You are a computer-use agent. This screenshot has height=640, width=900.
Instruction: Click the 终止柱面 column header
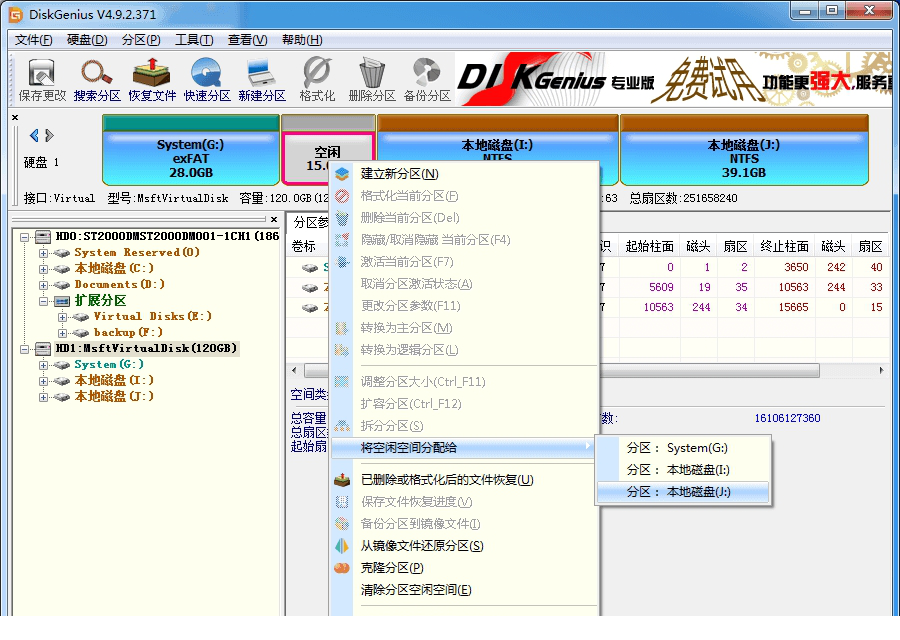click(x=784, y=247)
